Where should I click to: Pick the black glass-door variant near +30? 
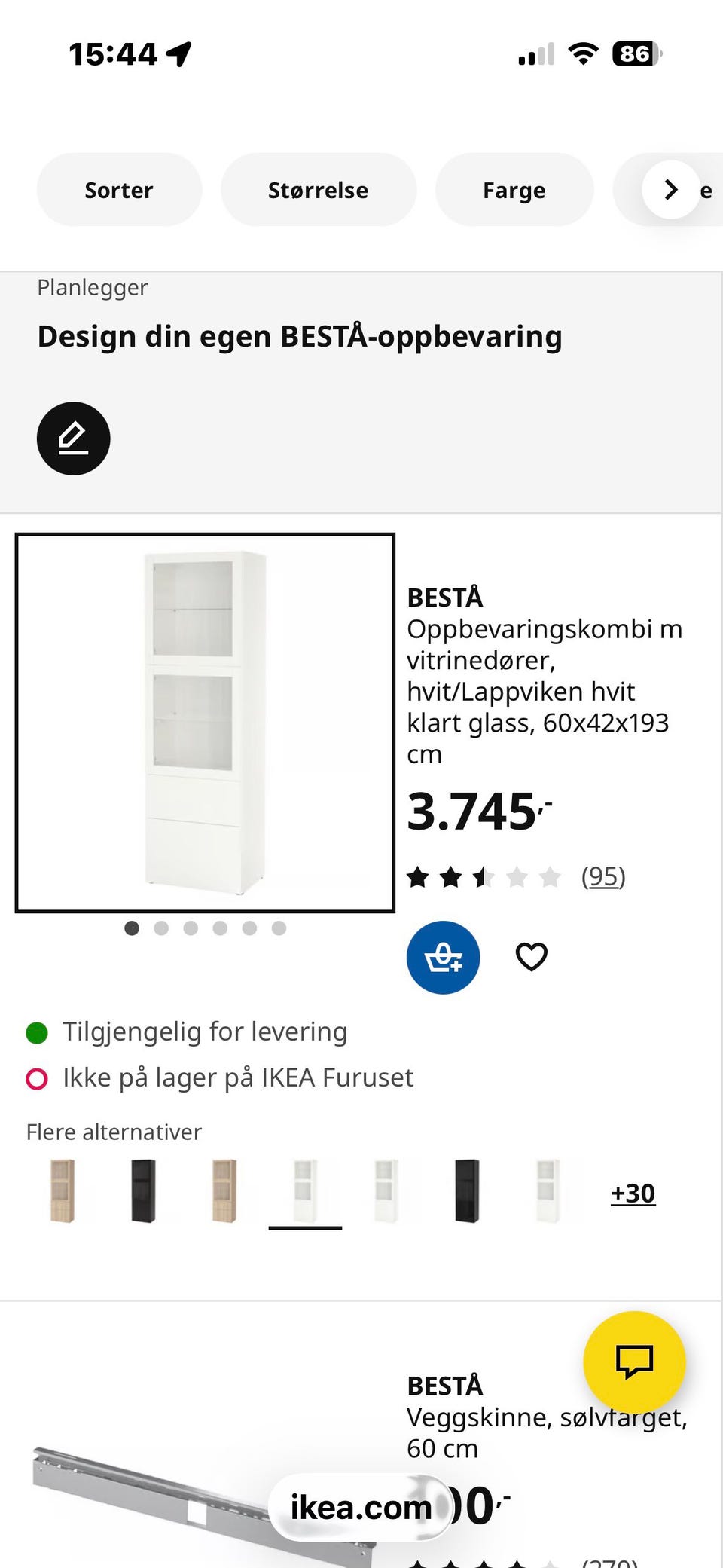(x=467, y=1191)
